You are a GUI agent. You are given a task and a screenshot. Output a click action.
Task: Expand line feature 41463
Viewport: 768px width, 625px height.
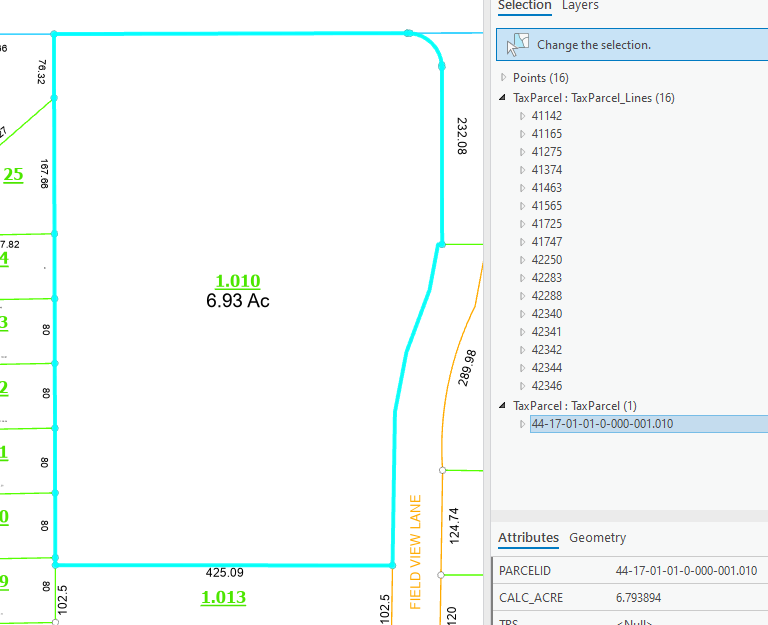[x=522, y=188]
